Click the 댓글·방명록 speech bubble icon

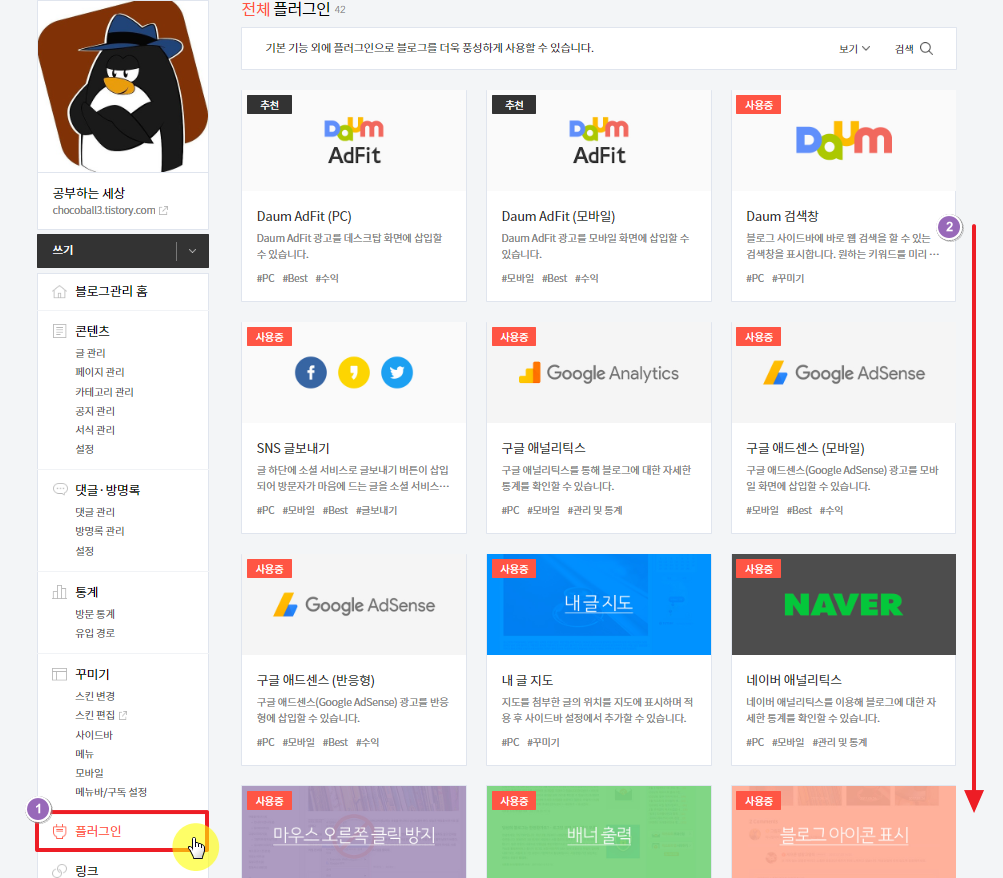coord(59,490)
